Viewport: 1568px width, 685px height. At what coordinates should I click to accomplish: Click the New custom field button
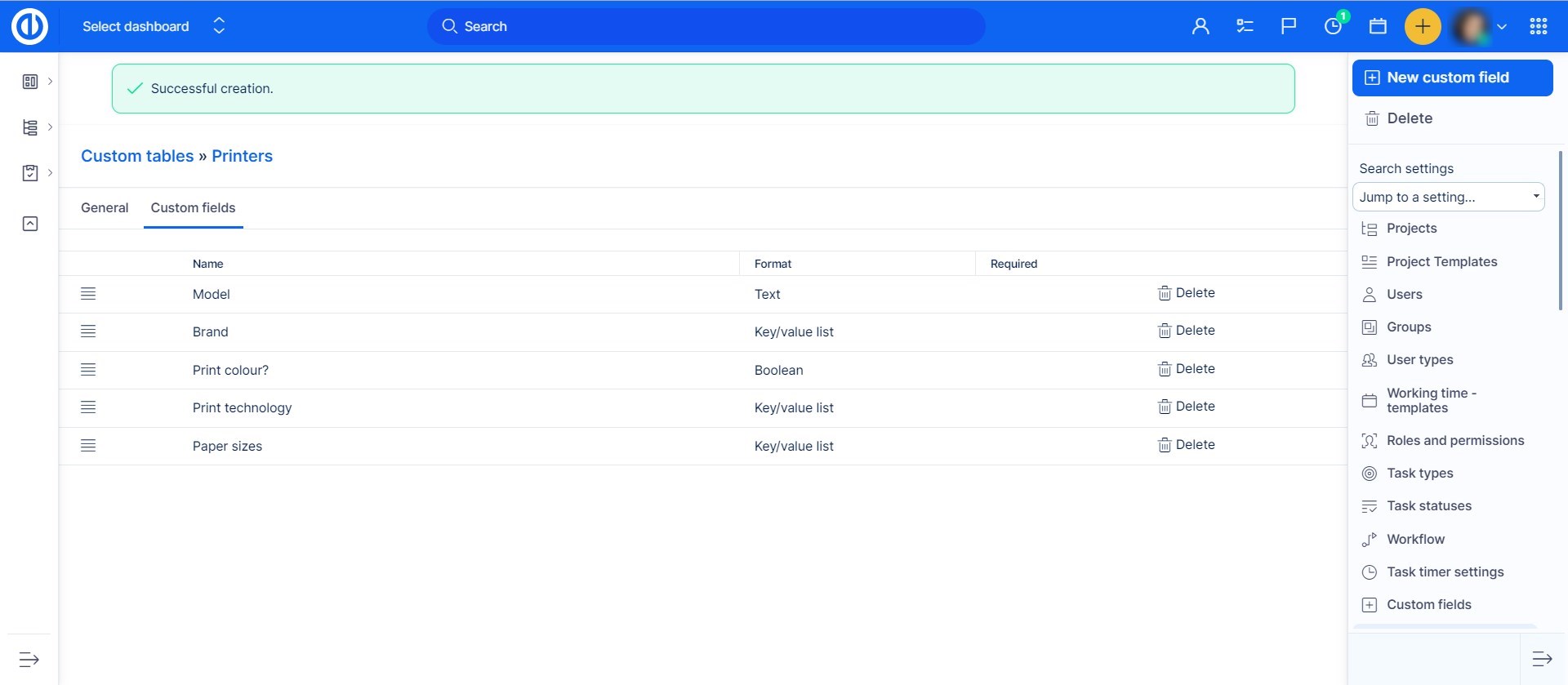(1452, 78)
